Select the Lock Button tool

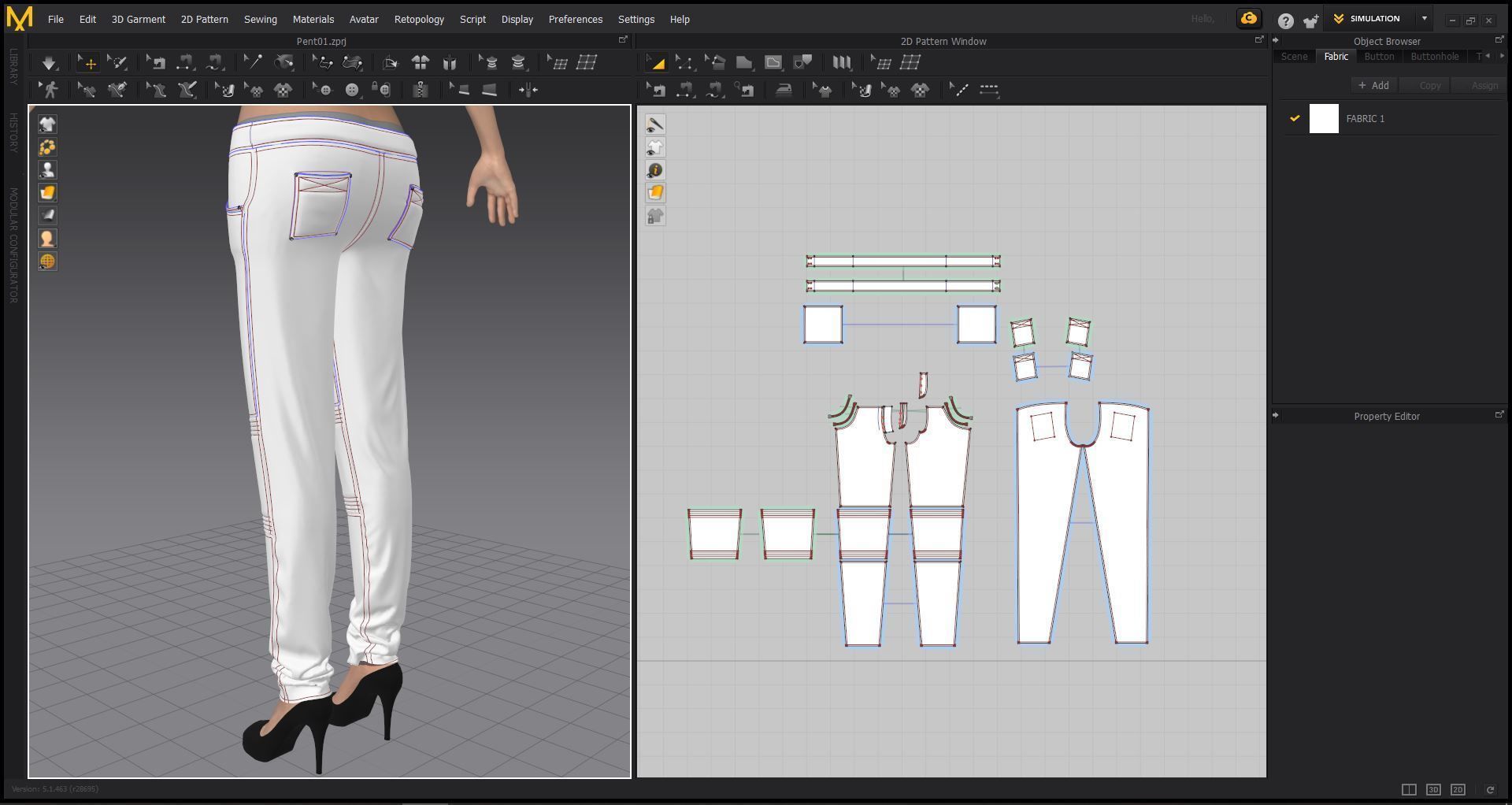(x=381, y=90)
